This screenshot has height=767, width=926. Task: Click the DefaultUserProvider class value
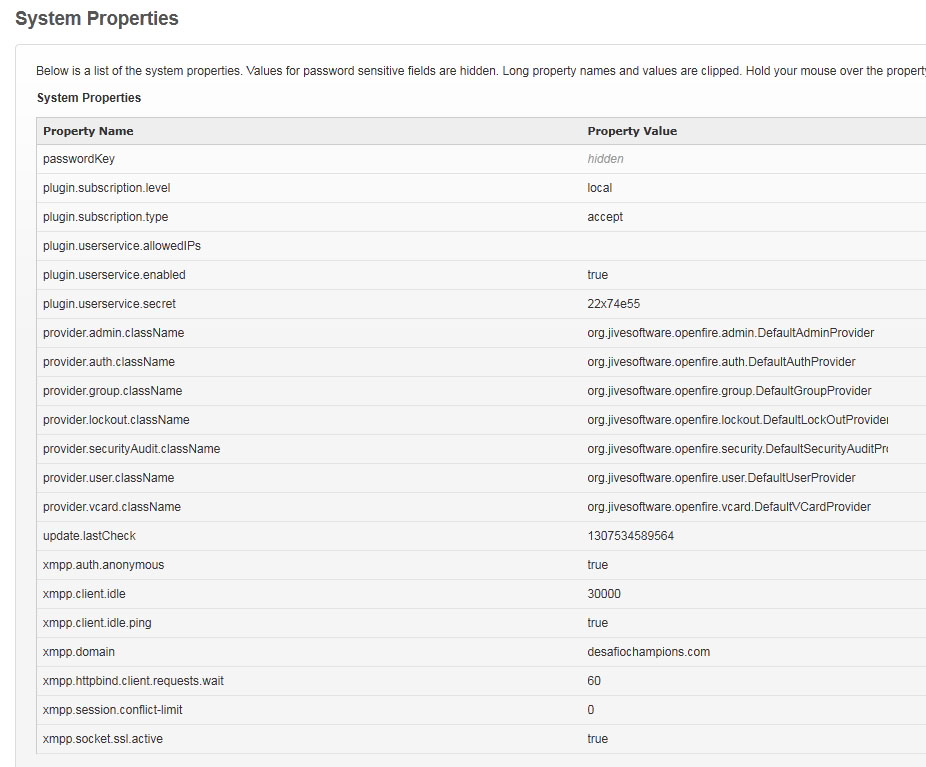[721, 477]
